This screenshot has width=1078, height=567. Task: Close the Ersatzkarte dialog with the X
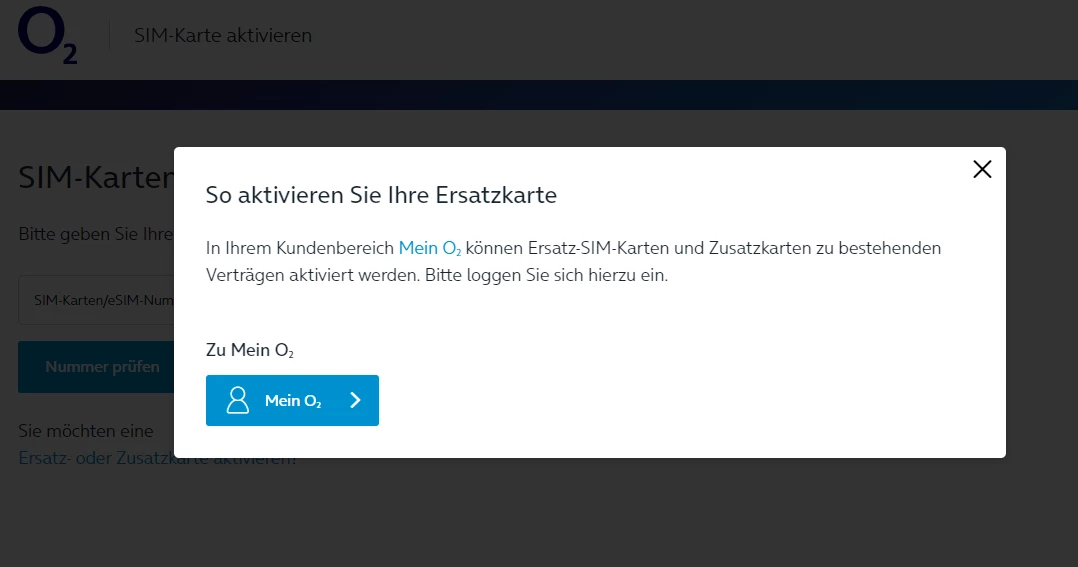(982, 169)
